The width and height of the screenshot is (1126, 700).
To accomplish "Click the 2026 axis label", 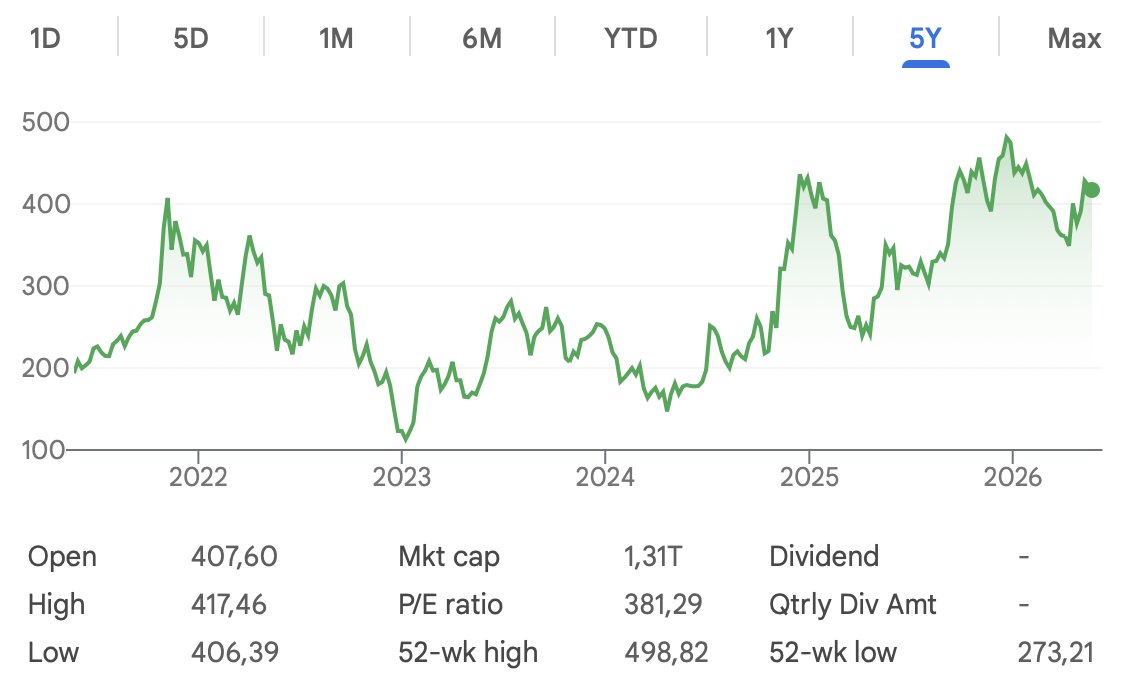I will [x=1013, y=477].
